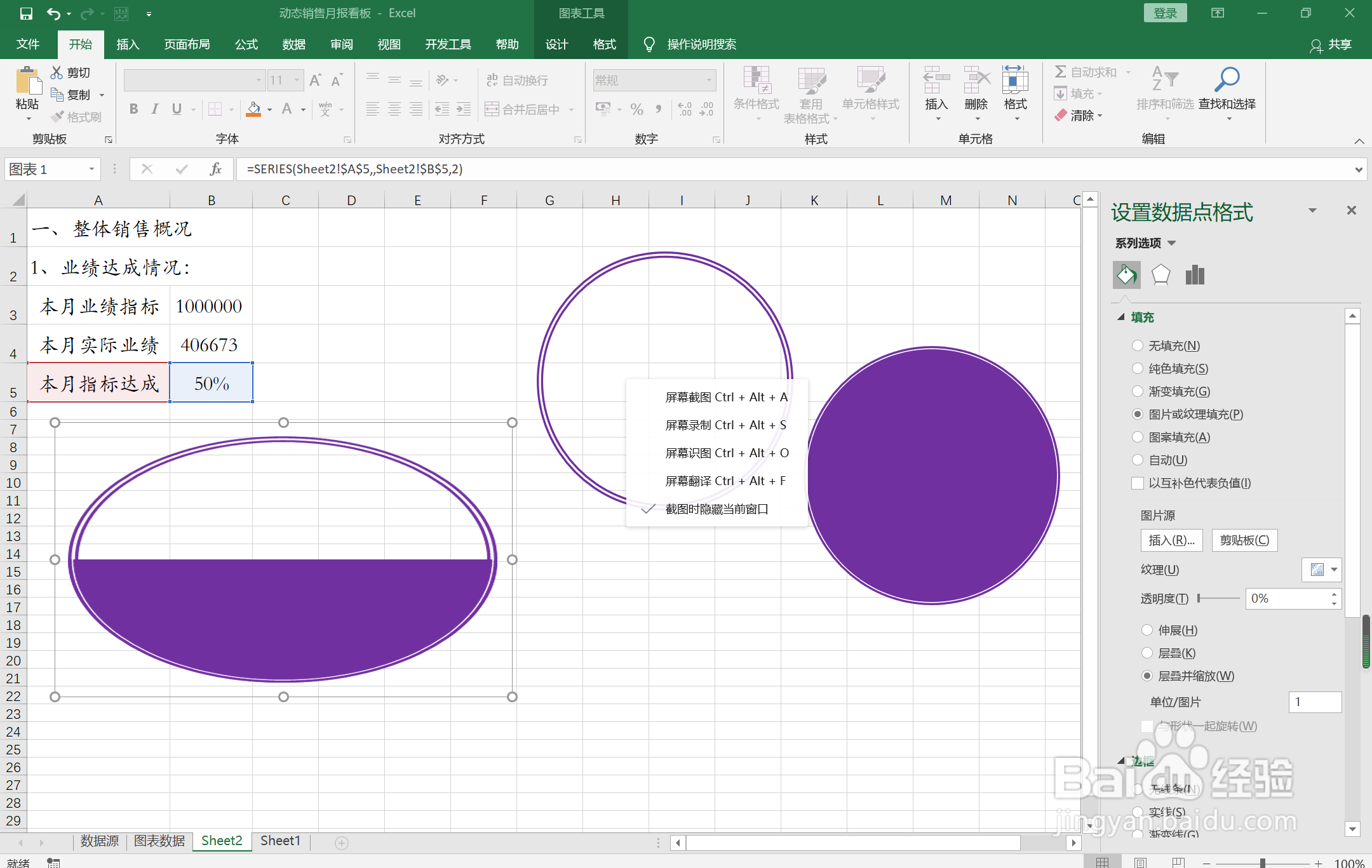Click the Share (共享) button
Screen dimensions: 1372x868
1331,44
